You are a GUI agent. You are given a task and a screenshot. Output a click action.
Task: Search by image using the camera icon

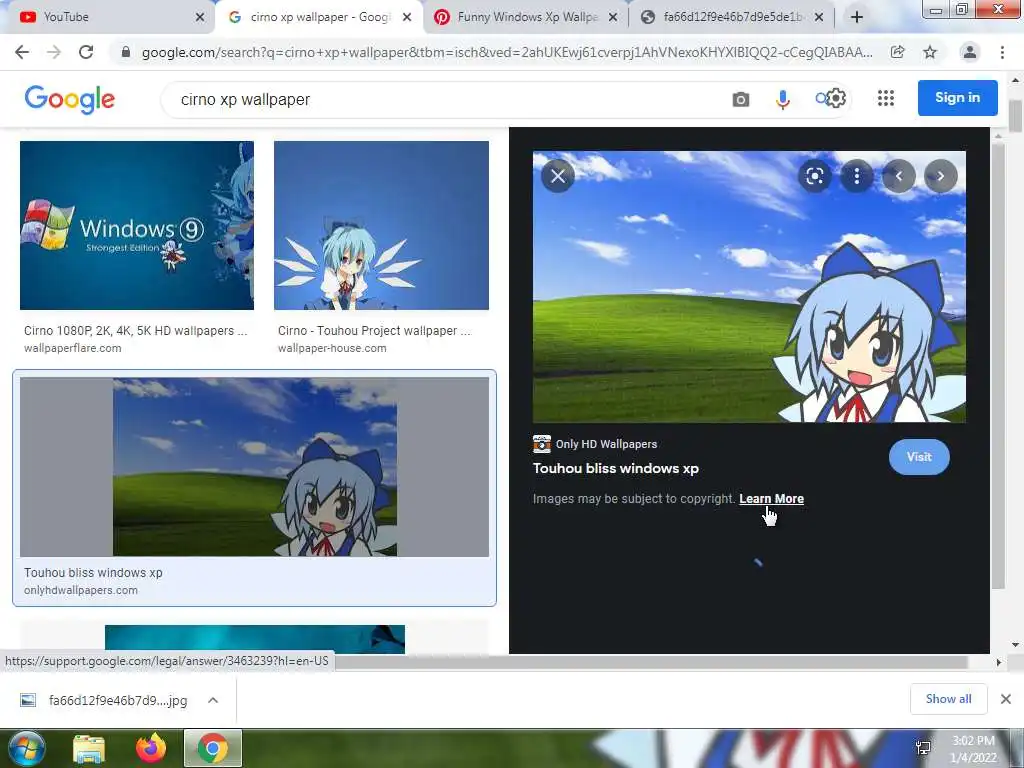pos(741,99)
